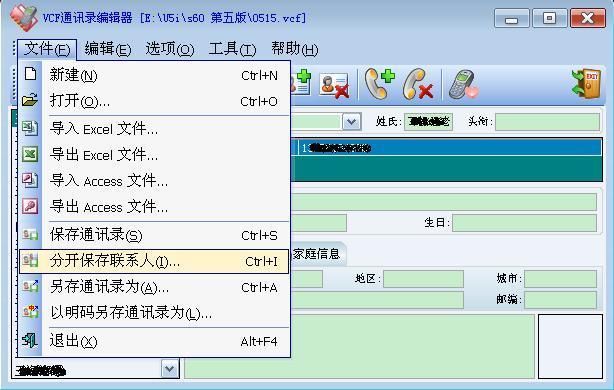This screenshot has height=390, width=614.
Task: Click the 邮编 input field
Action: pyautogui.click(x=560, y=300)
